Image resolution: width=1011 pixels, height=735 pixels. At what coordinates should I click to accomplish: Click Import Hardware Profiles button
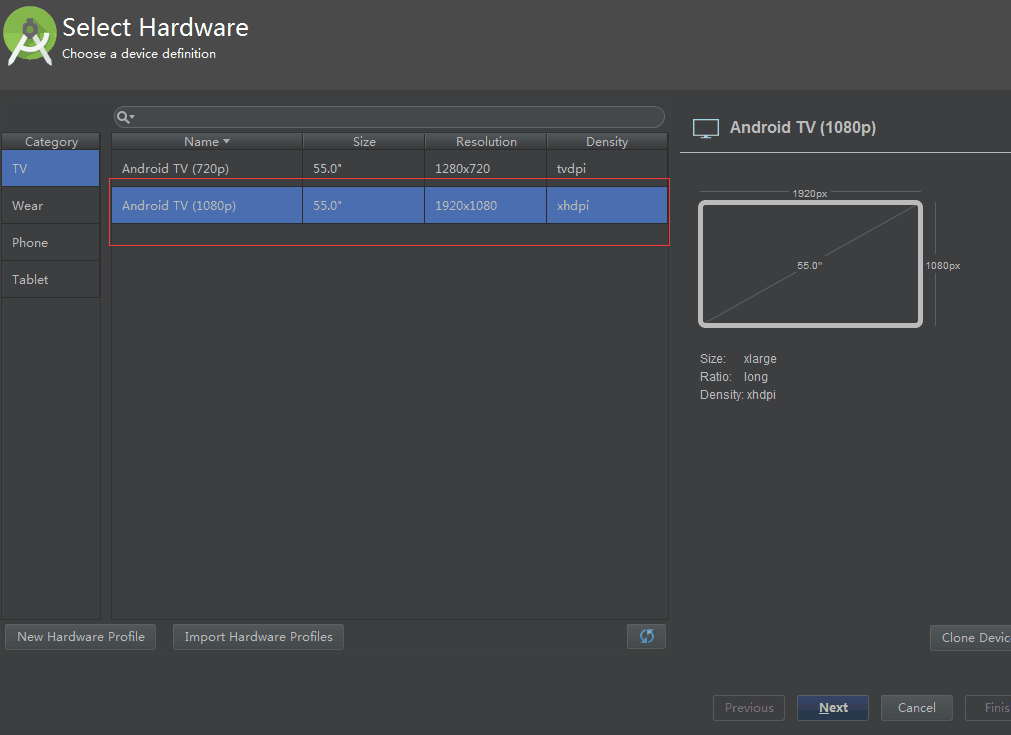258,637
